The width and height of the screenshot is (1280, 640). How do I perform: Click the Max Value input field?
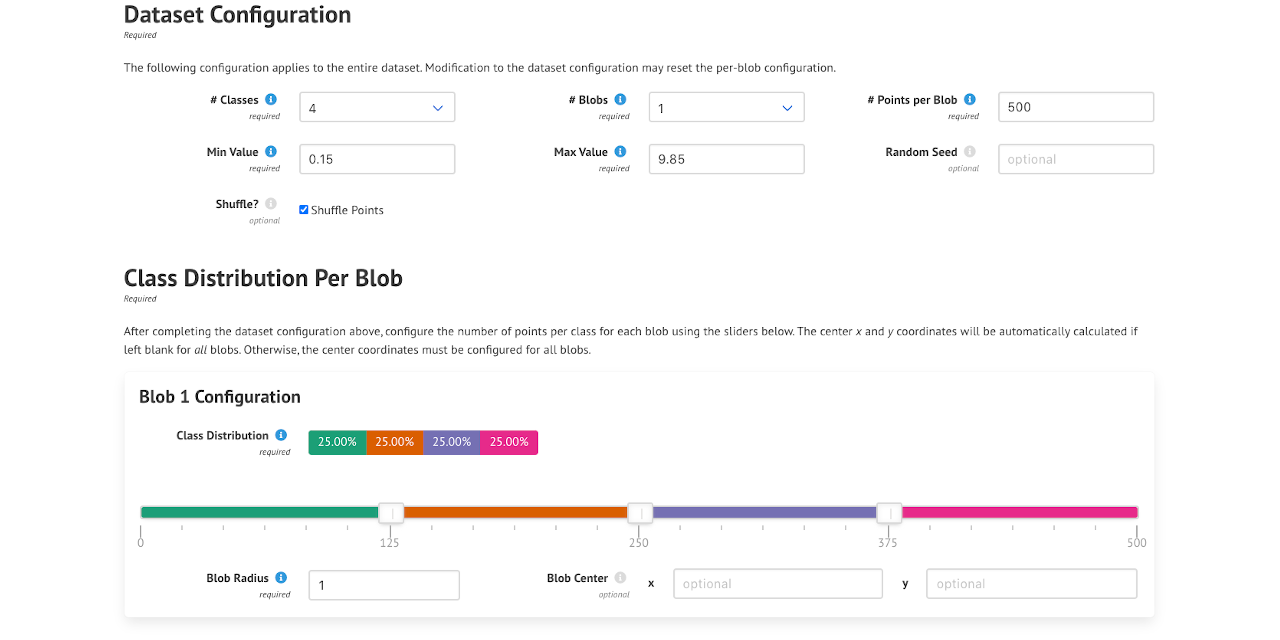(727, 159)
